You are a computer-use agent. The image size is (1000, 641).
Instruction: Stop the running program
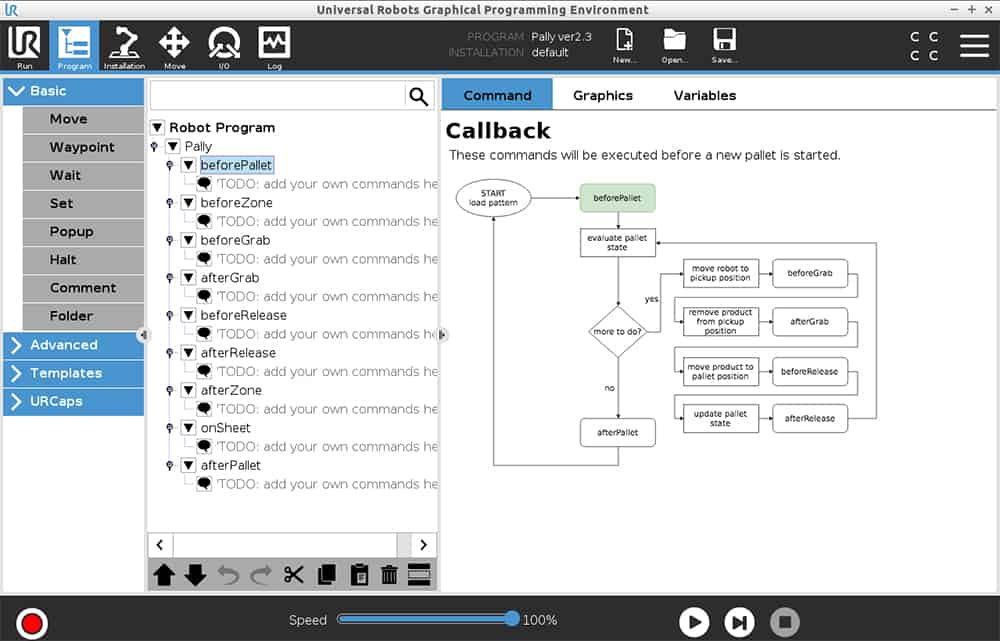[785, 622]
